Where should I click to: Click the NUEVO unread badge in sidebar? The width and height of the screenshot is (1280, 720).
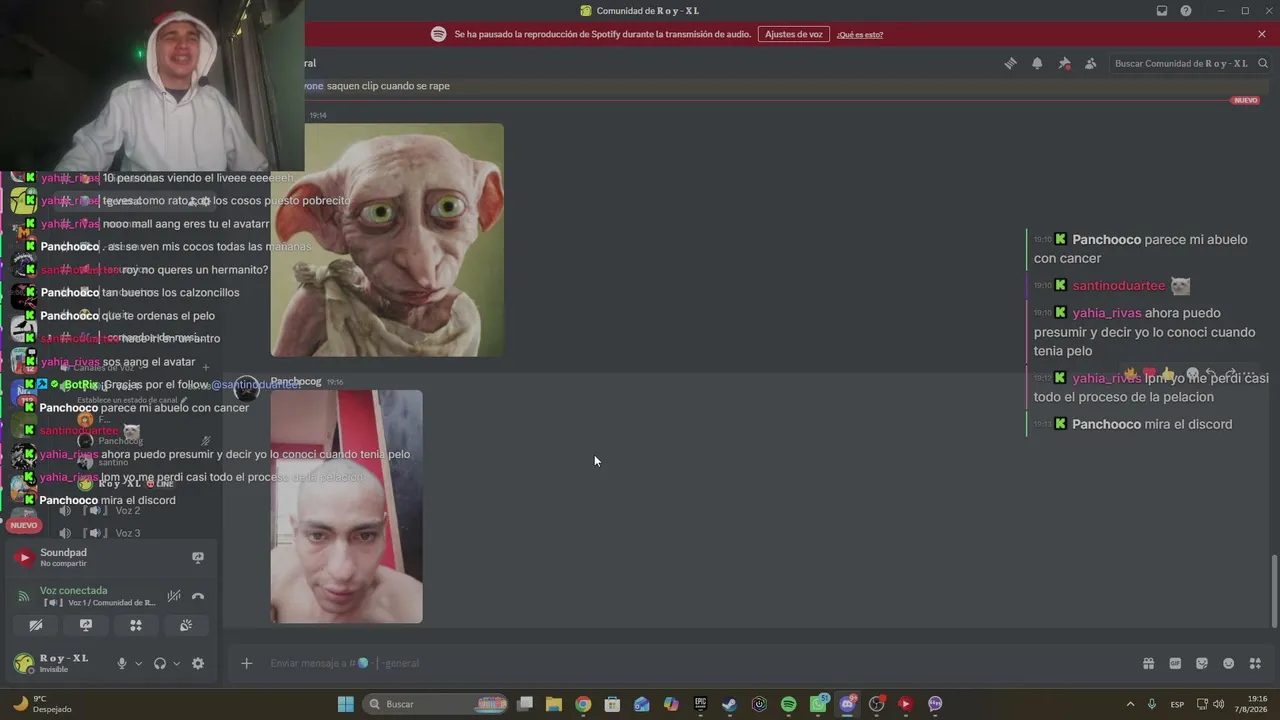pos(24,525)
